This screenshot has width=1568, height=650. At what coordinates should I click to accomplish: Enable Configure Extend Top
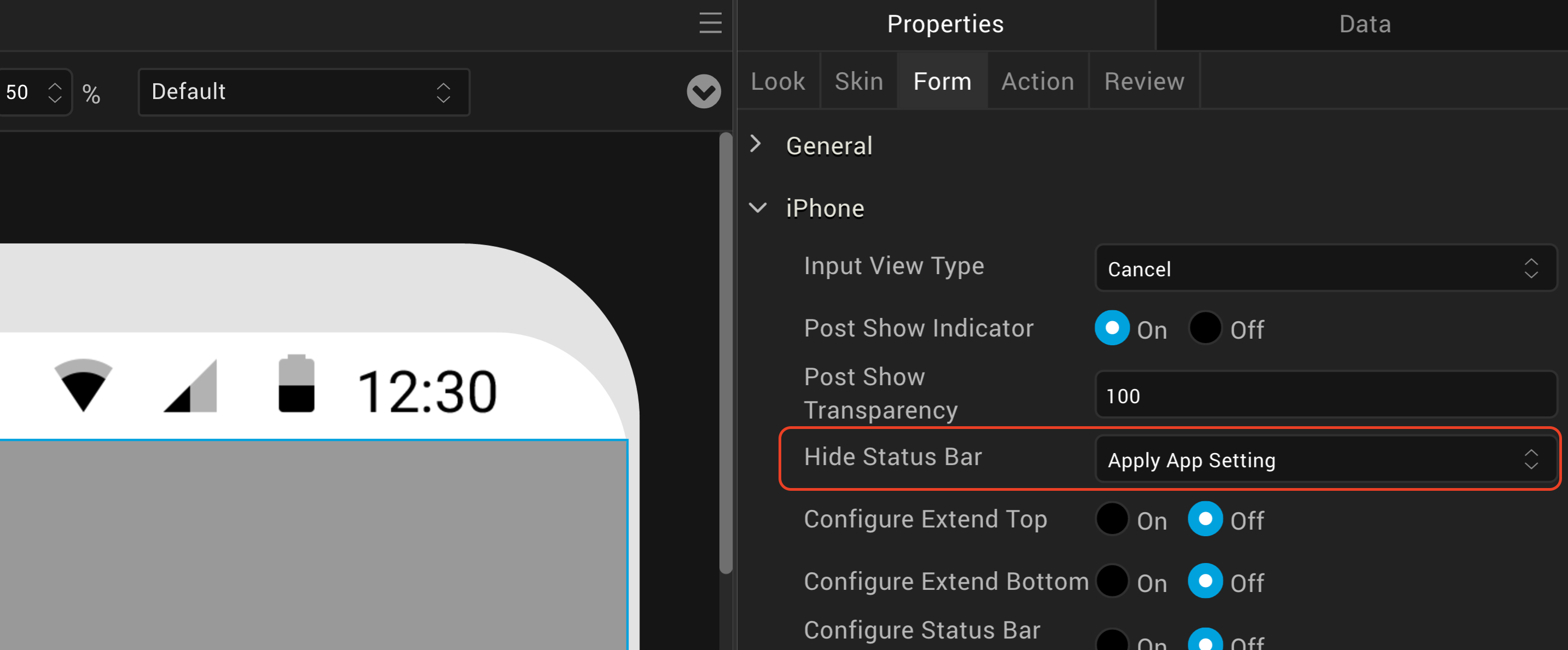point(1112,519)
